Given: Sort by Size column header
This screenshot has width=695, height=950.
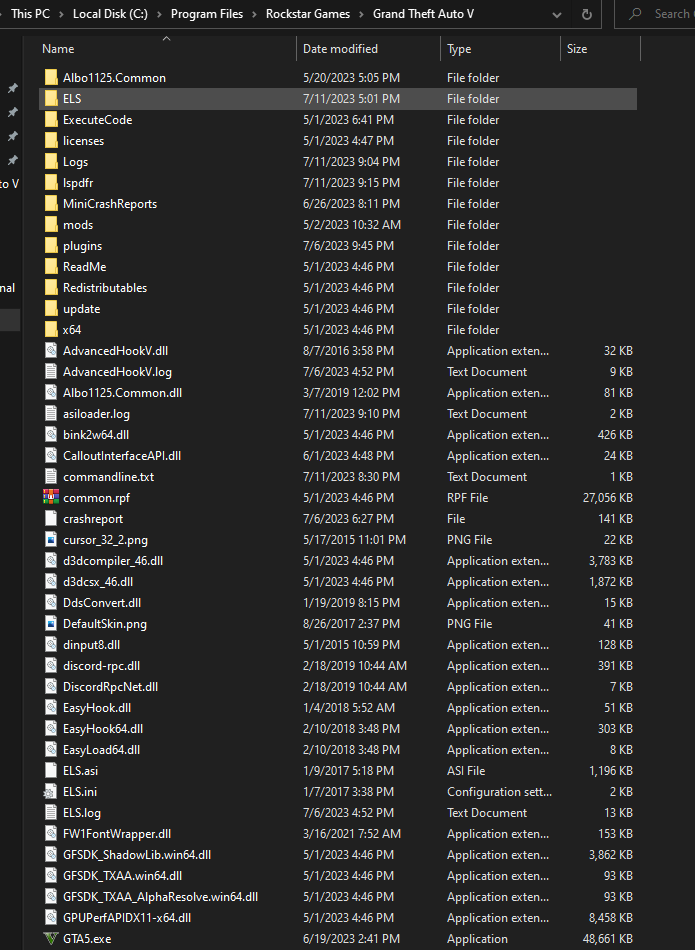Looking at the screenshot, I should (600, 49).
